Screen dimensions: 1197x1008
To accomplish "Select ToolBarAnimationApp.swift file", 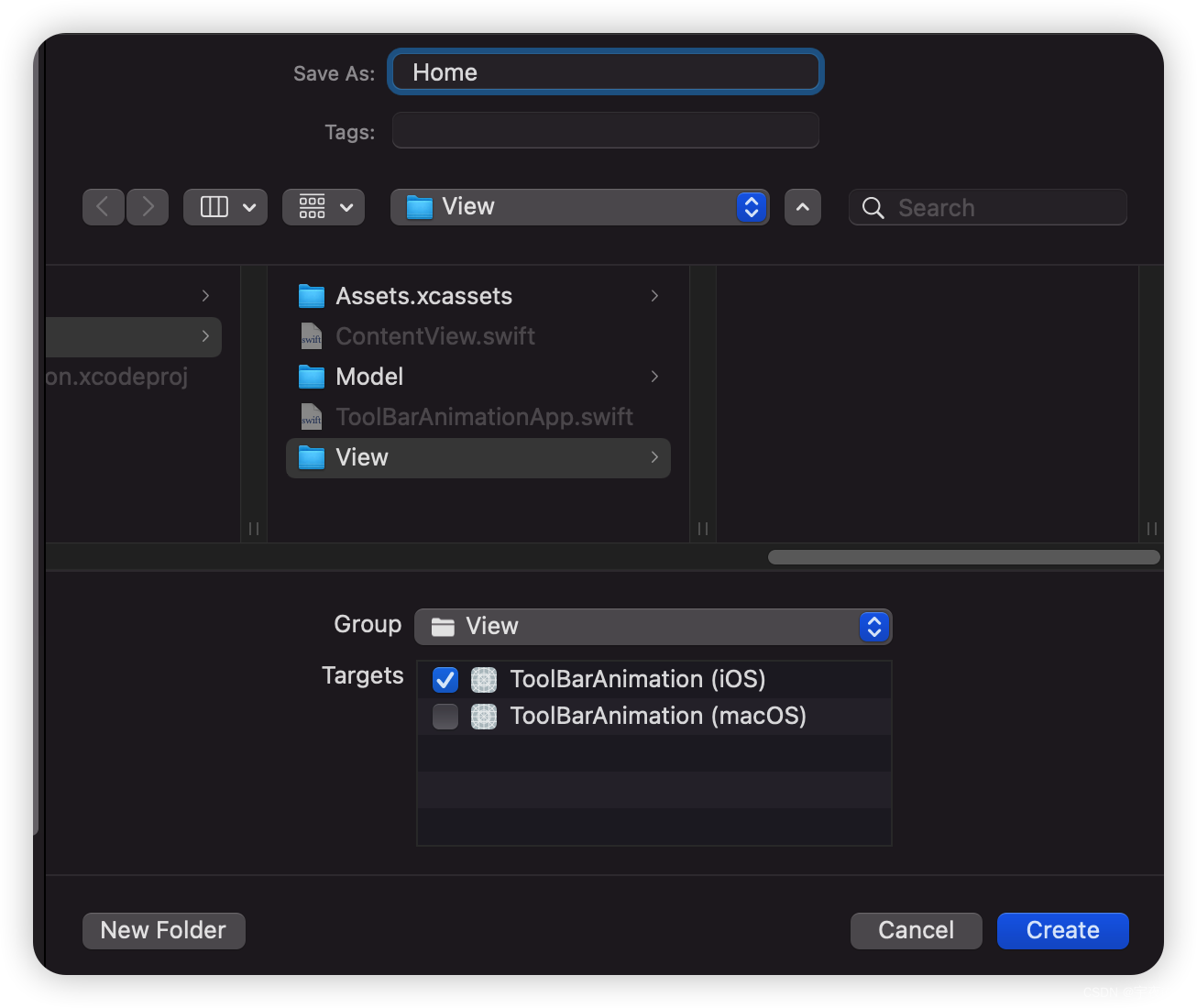I will click(x=478, y=417).
